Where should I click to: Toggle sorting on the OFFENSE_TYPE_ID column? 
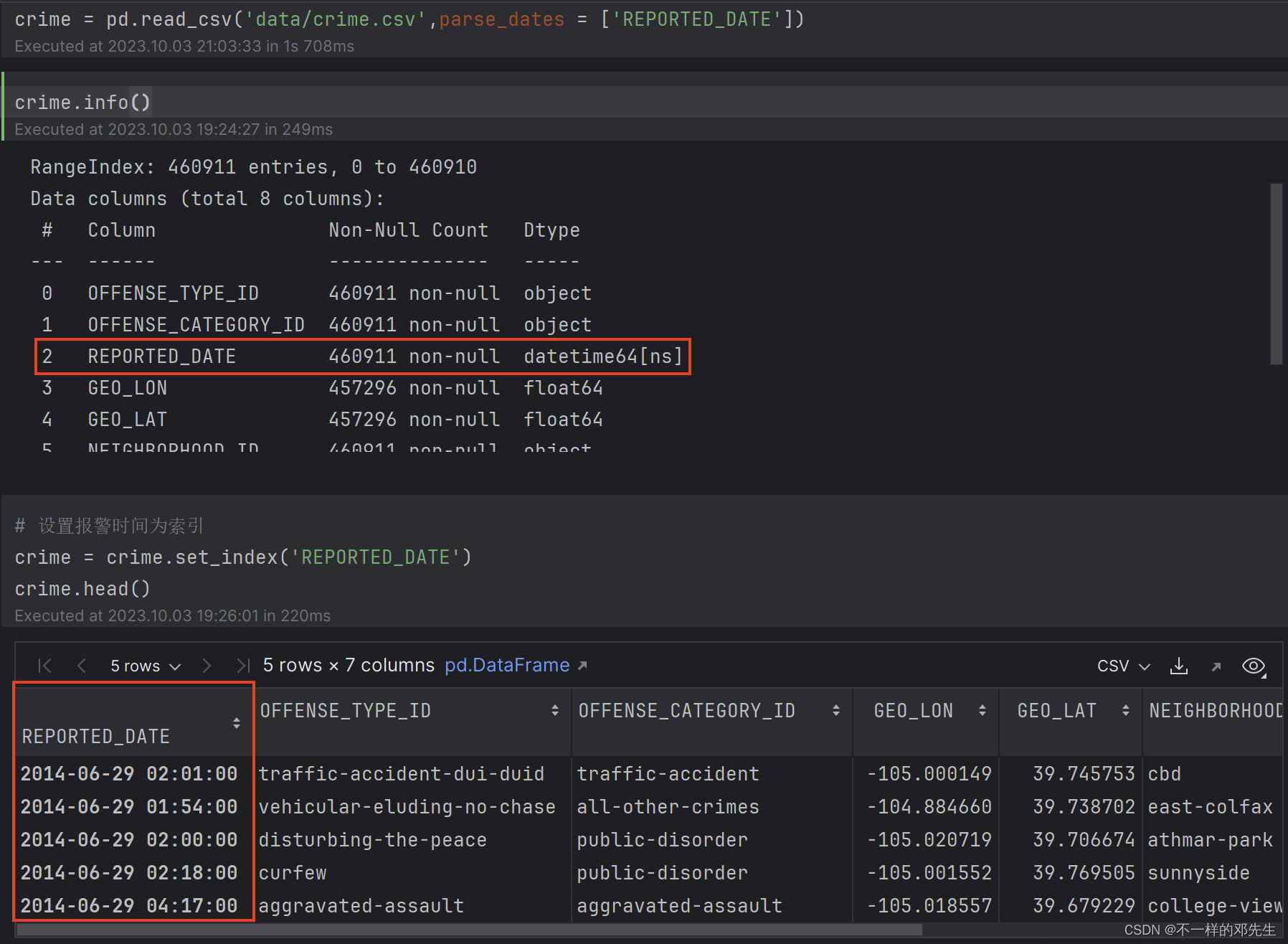(x=555, y=710)
